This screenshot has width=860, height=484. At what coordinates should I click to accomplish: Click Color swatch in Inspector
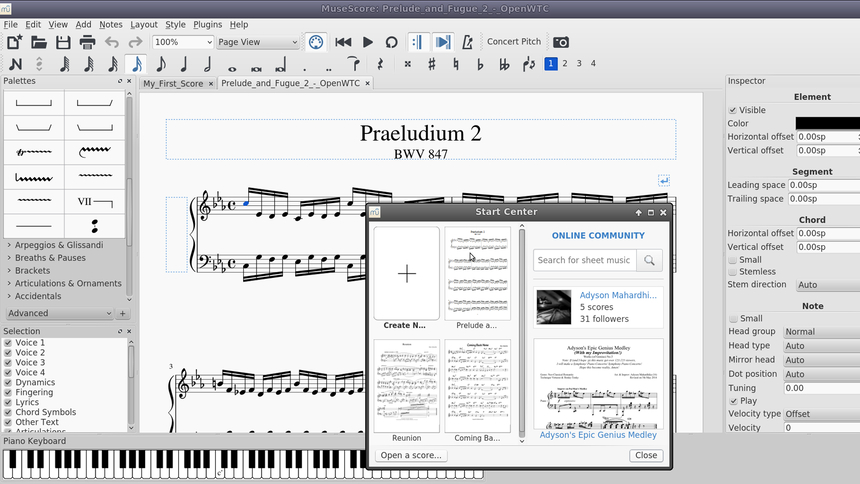(x=827, y=123)
